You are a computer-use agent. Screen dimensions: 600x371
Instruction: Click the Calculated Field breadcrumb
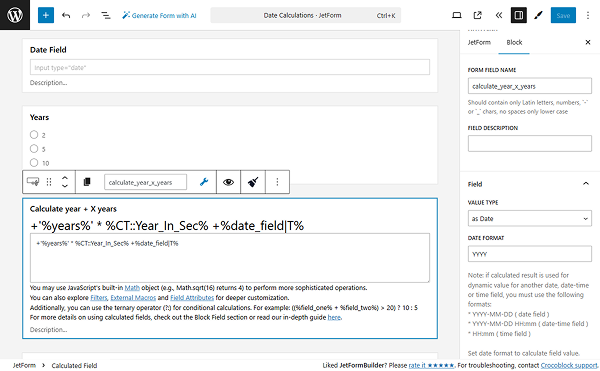pos(74,365)
